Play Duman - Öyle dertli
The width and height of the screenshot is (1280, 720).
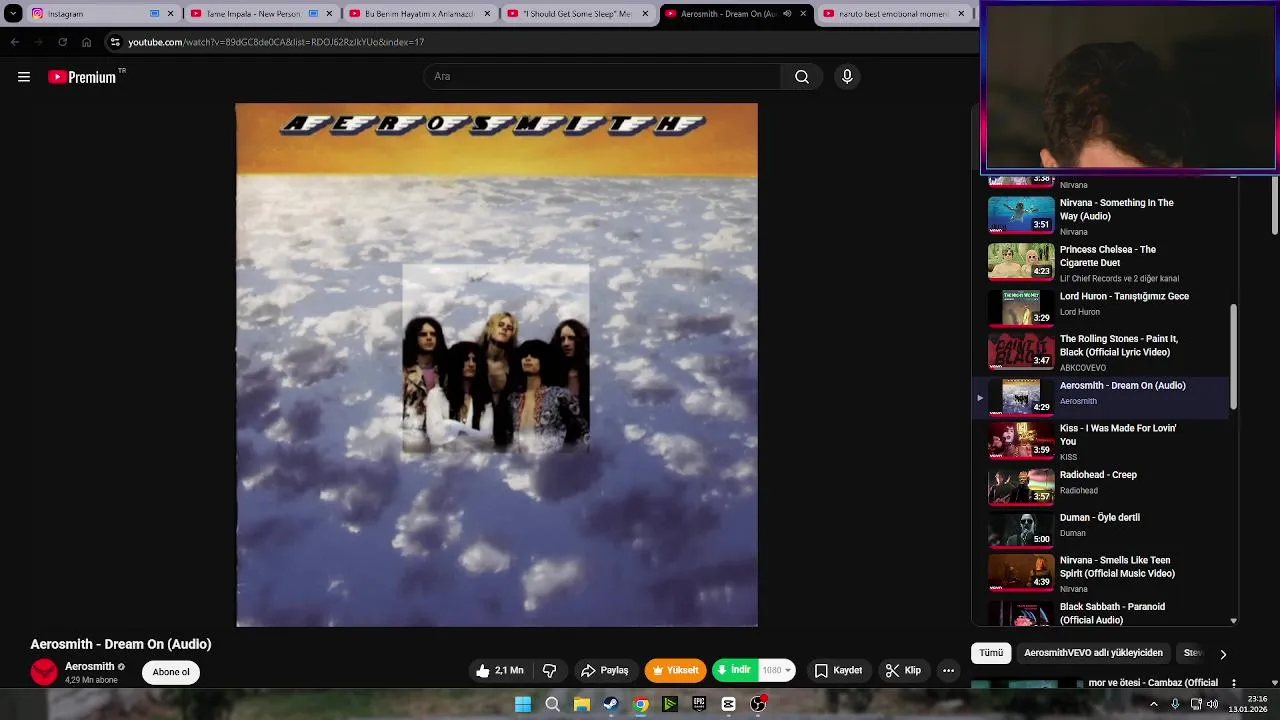1100,530
